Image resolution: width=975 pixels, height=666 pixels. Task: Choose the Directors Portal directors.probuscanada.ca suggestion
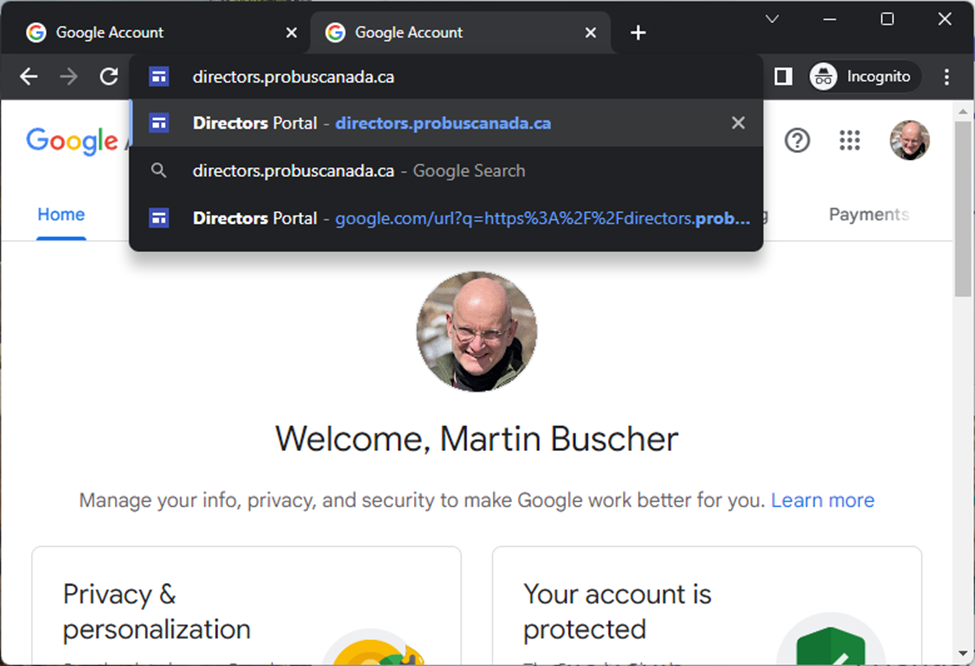(x=446, y=123)
